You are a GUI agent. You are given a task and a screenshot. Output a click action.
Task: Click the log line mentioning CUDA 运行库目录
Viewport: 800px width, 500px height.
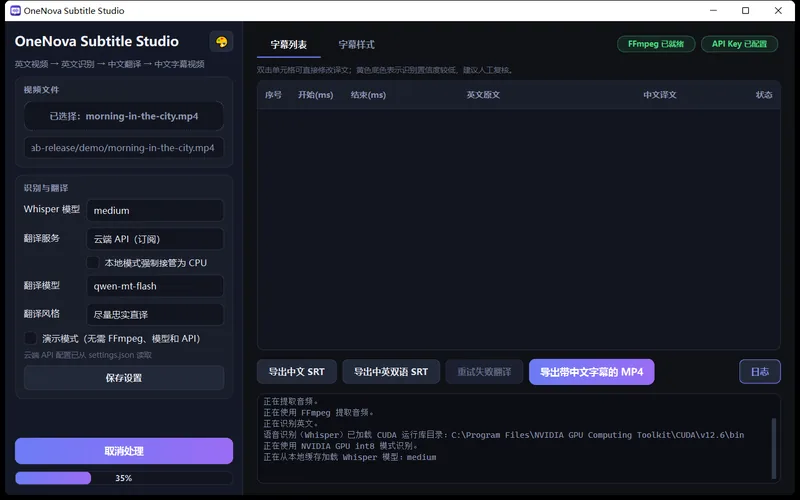[504, 435]
